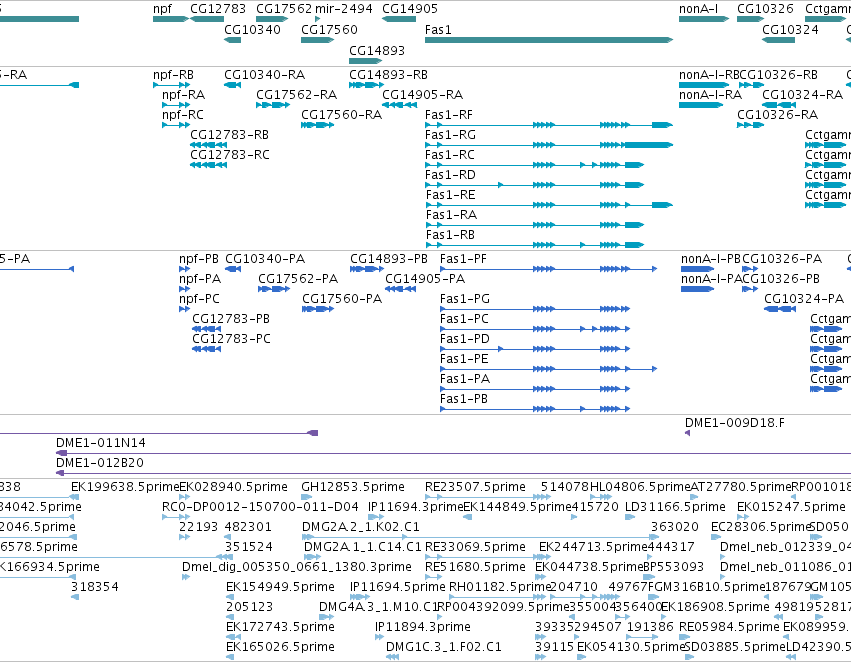Click the CG10326-PB protein label
Viewport: 851px width, 662px height.
(780, 279)
